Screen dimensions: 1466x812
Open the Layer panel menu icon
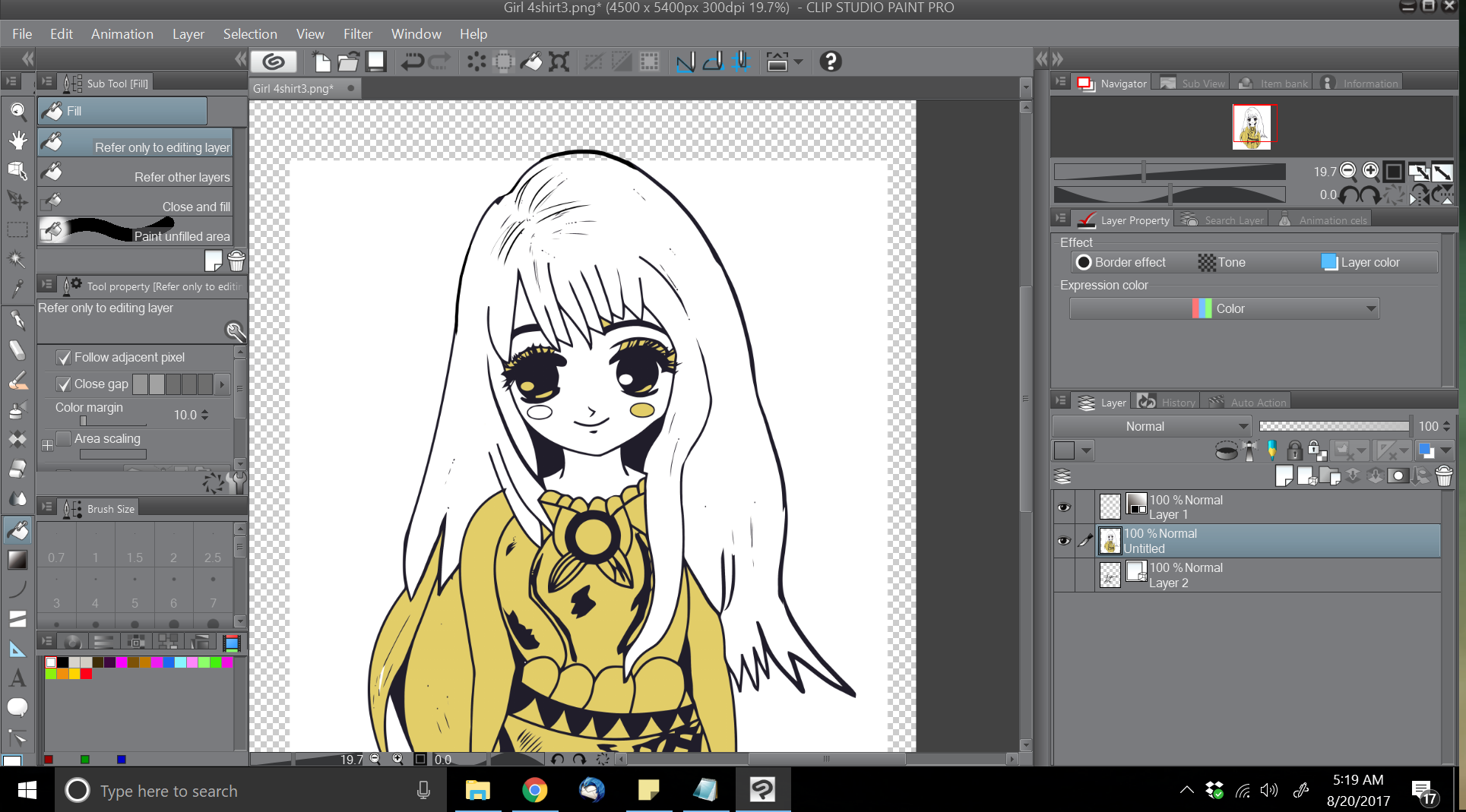tap(1061, 401)
